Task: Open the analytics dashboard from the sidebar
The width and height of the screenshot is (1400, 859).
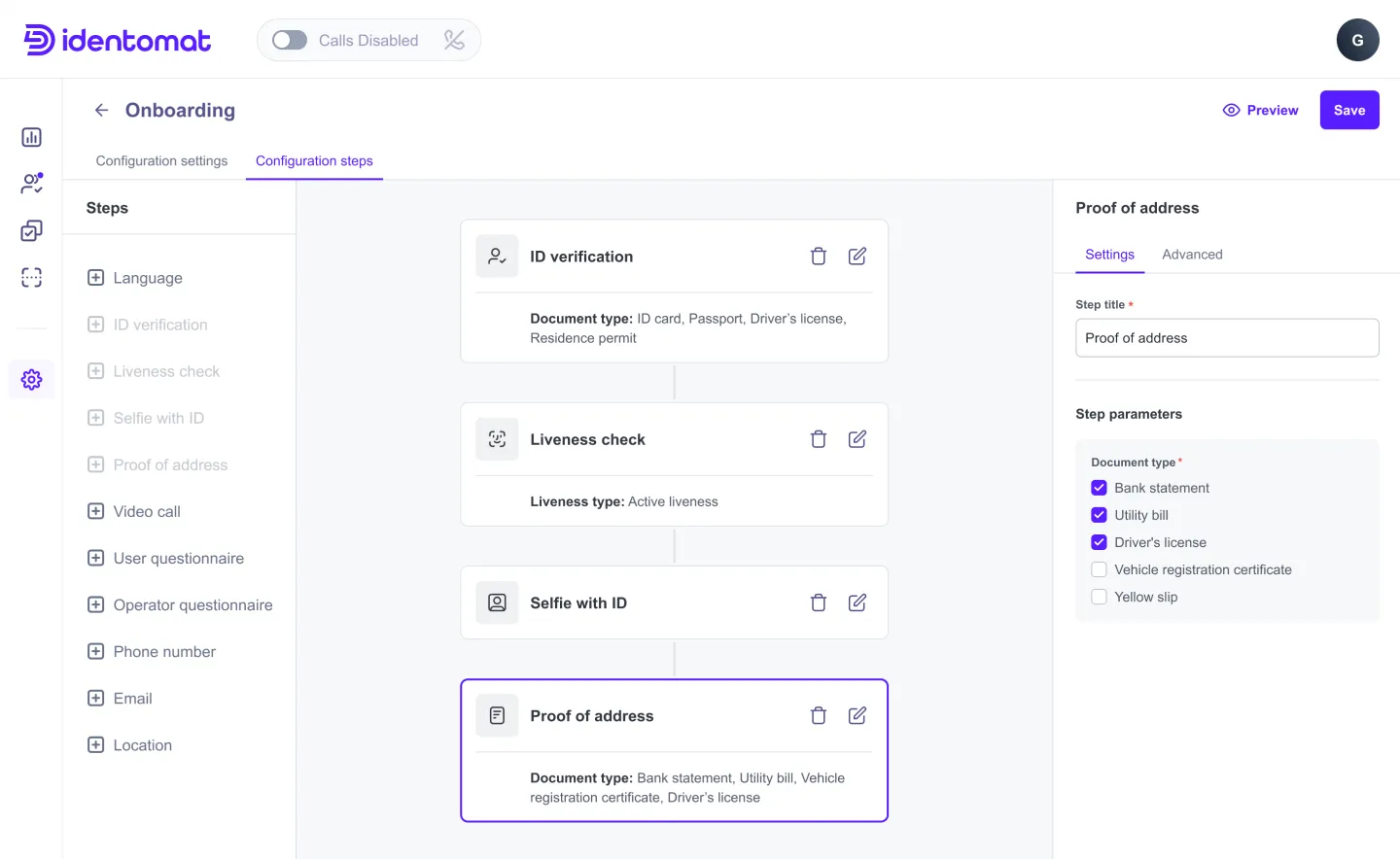Action: (31, 137)
